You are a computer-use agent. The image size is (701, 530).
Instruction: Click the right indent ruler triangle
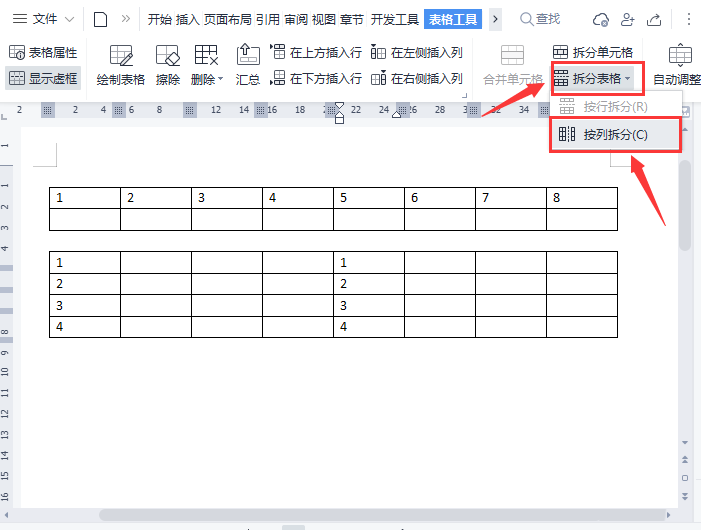pyautogui.click(x=396, y=114)
